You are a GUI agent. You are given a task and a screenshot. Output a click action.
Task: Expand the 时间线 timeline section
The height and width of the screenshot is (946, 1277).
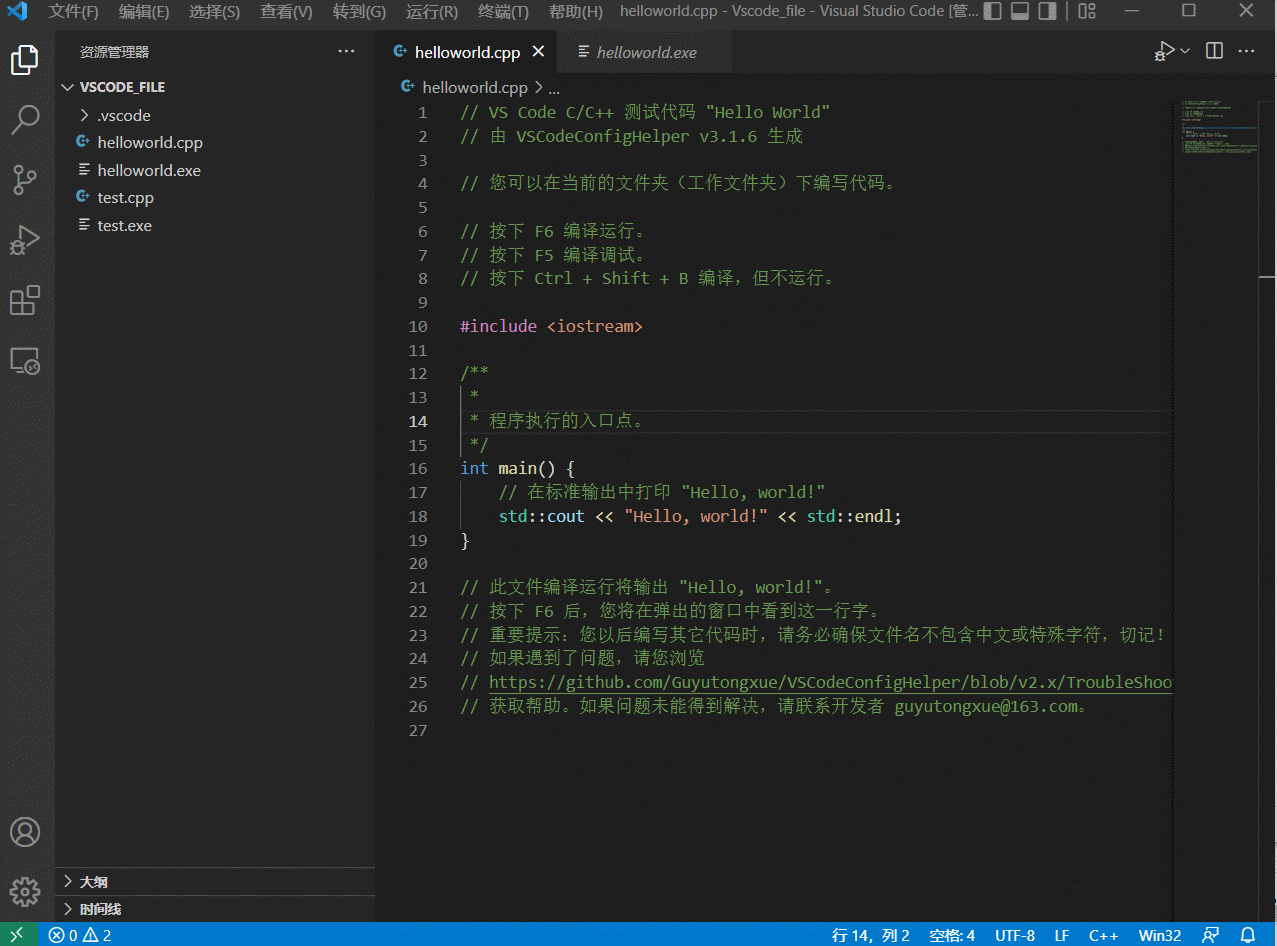(95, 909)
